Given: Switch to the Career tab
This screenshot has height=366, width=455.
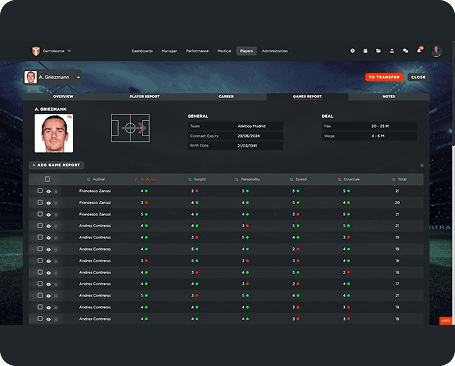Looking at the screenshot, I should point(226,97).
